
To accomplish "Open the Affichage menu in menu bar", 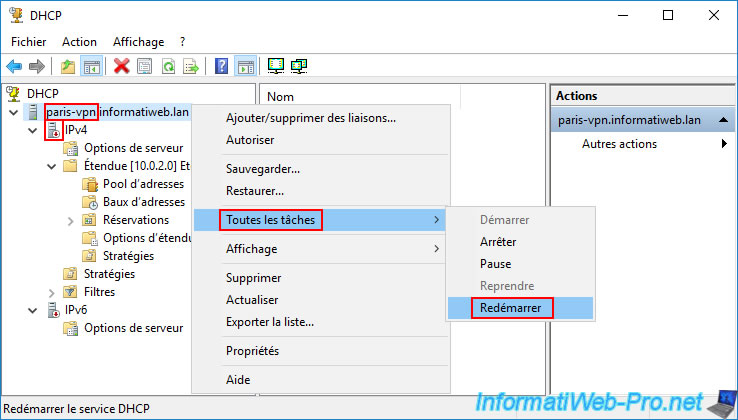I will (x=138, y=42).
